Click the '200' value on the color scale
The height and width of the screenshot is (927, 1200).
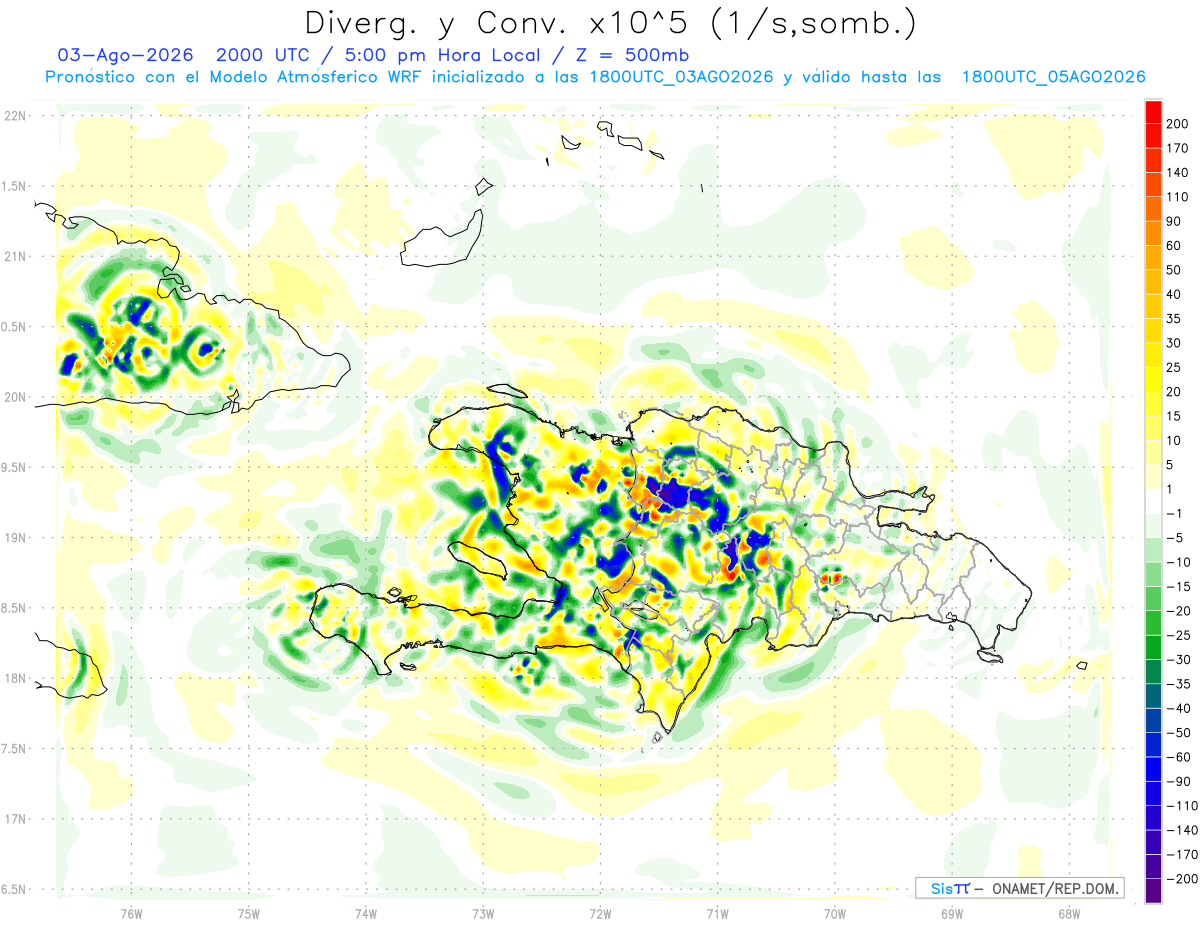coord(1177,123)
